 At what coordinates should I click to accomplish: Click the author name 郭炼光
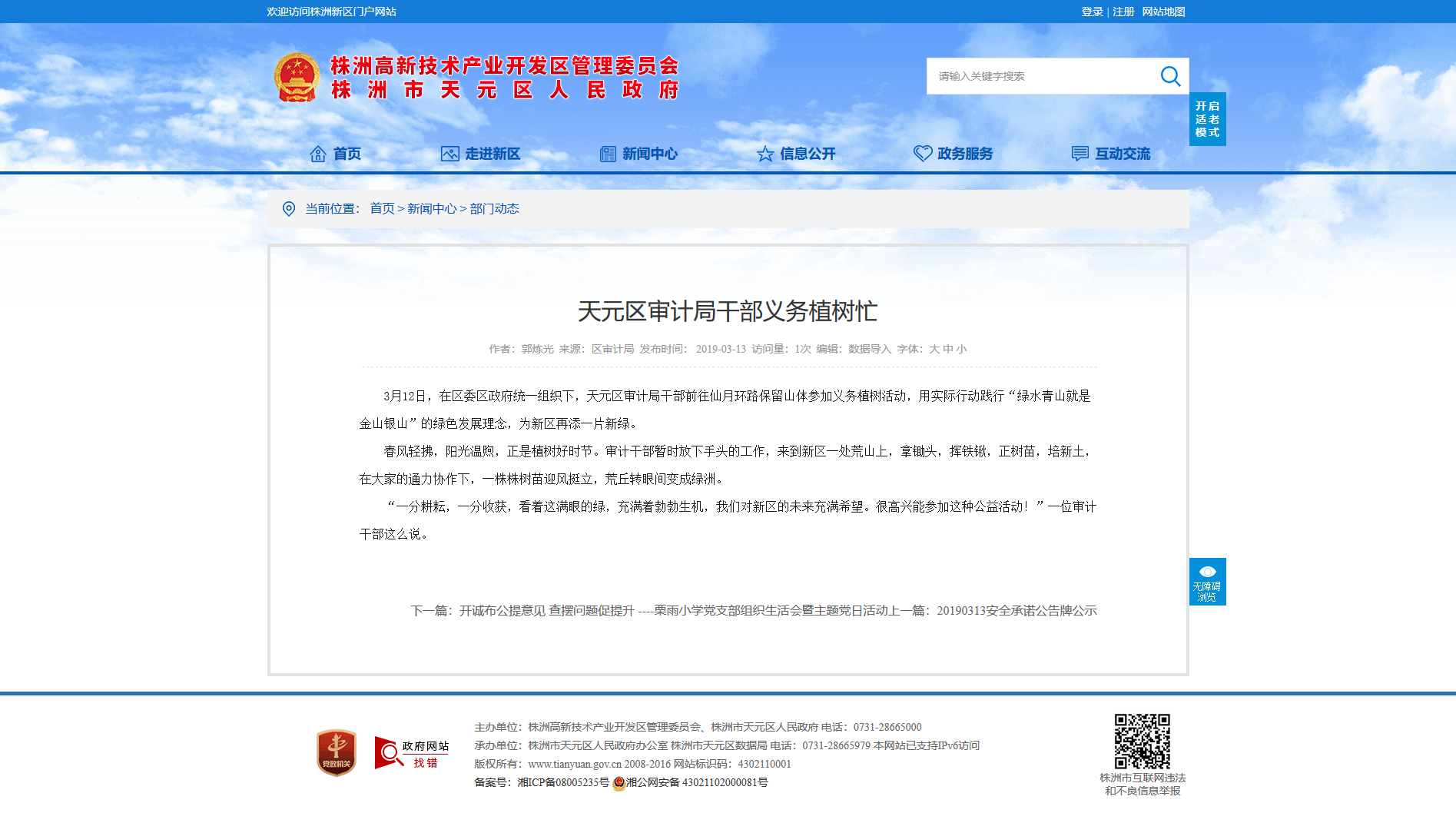click(x=537, y=349)
